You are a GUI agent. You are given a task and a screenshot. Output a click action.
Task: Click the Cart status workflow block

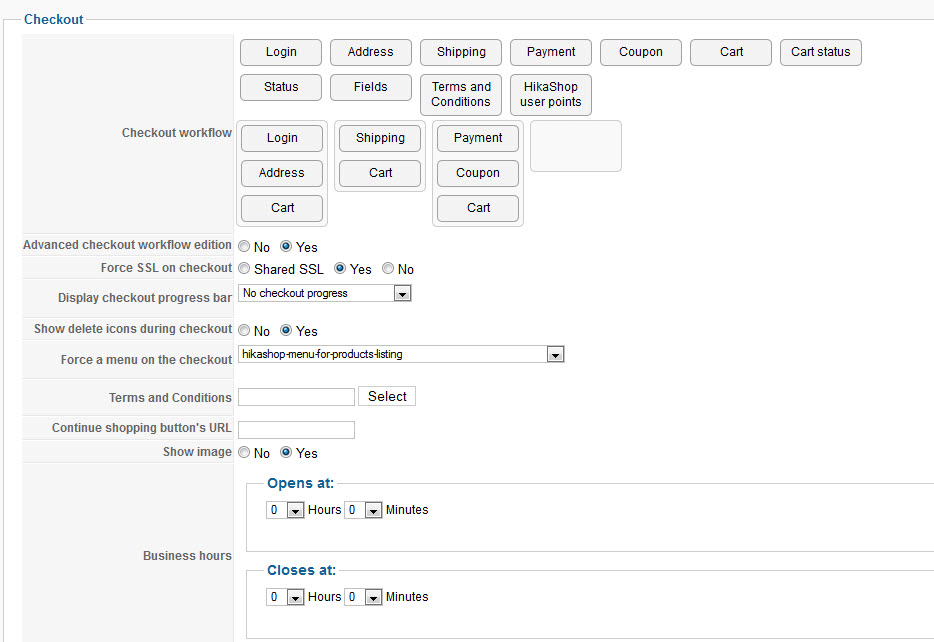[x=820, y=53]
